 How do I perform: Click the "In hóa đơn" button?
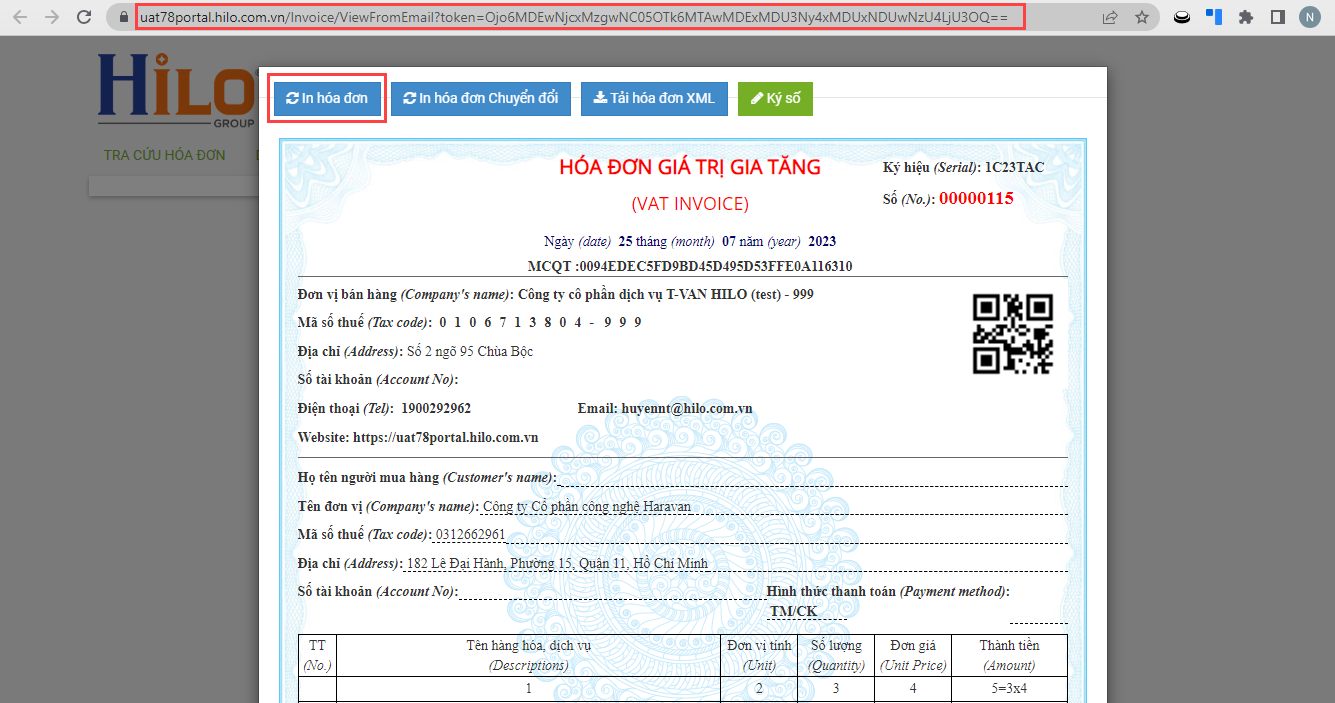327,98
